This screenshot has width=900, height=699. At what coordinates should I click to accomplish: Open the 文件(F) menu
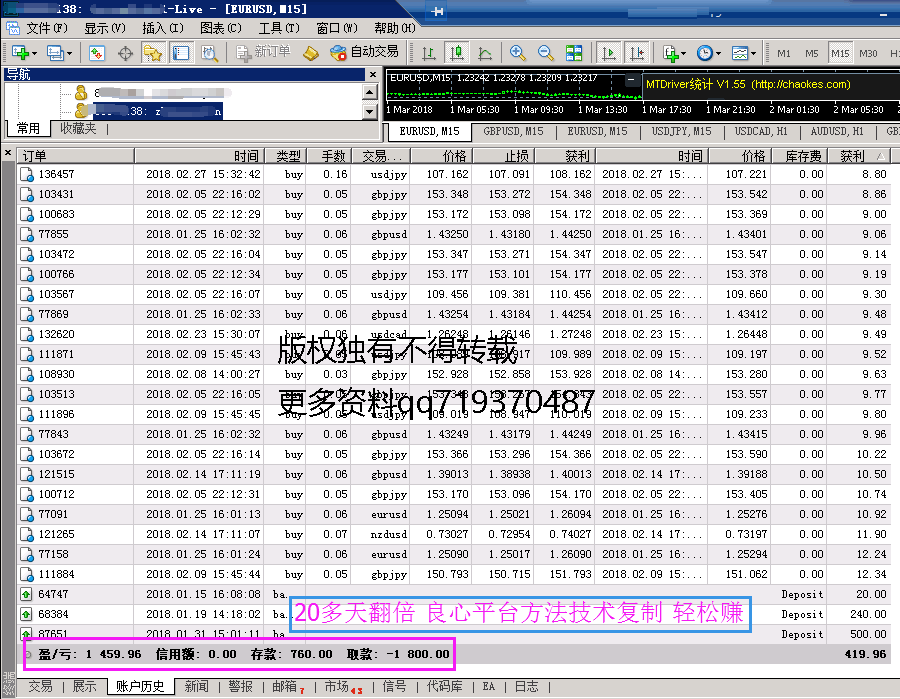click(x=46, y=28)
